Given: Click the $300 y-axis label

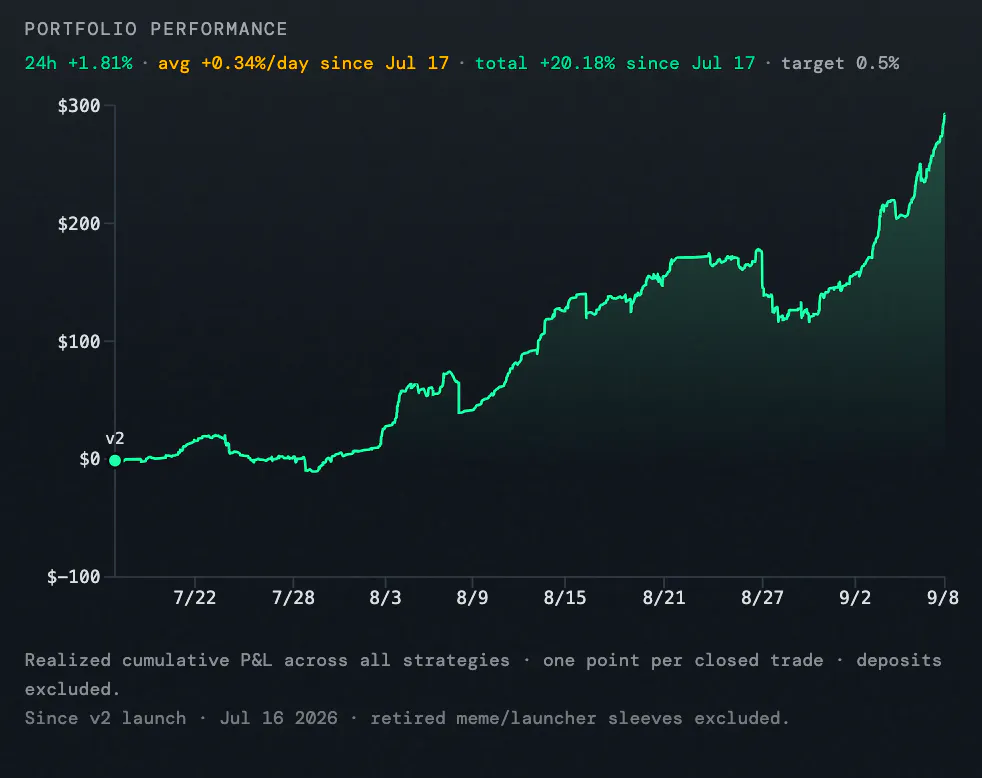Looking at the screenshot, I should [79, 106].
